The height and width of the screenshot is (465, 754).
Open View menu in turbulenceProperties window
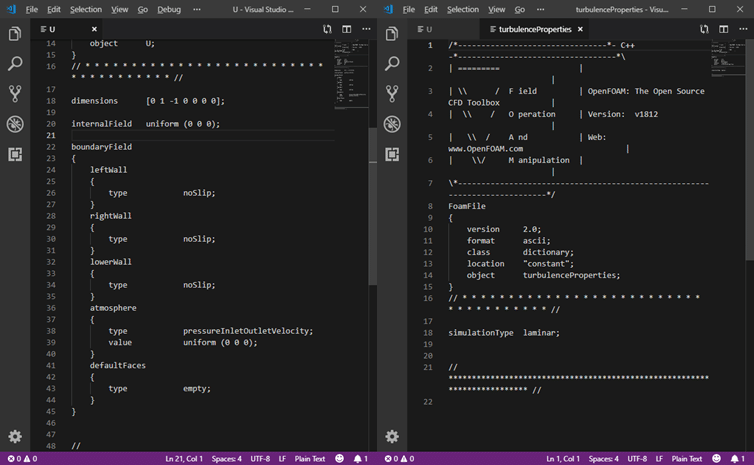[496, 9]
